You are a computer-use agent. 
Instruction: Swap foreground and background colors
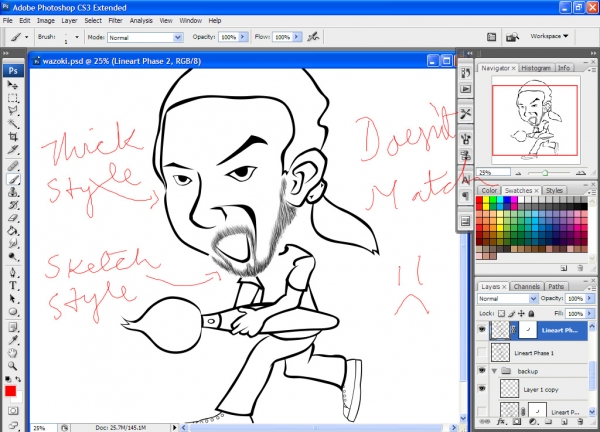click(18, 379)
